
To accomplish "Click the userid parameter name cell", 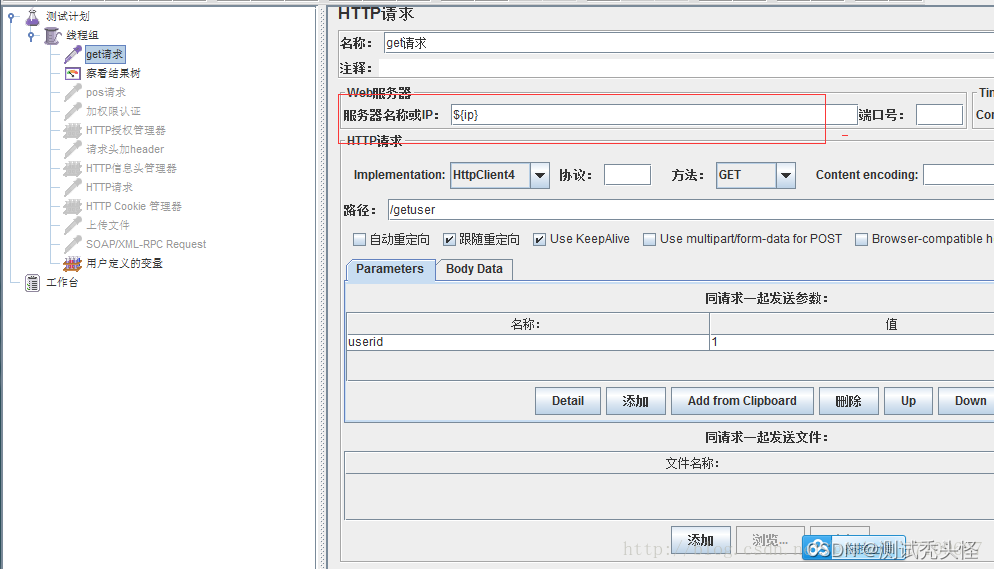I will (527, 342).
